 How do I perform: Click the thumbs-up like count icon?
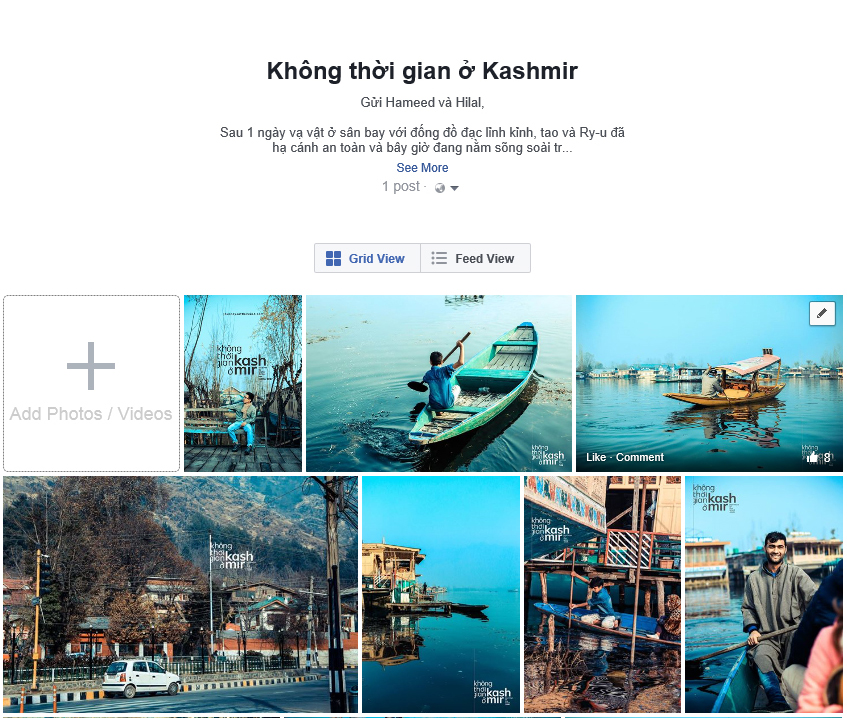tap(812, 458)
